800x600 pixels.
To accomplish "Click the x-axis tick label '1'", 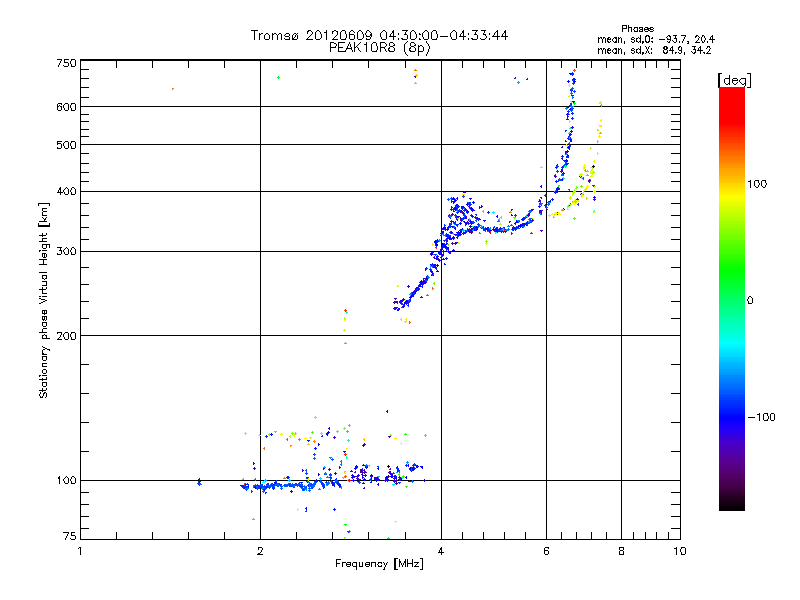I will click(x=80, y=552).
